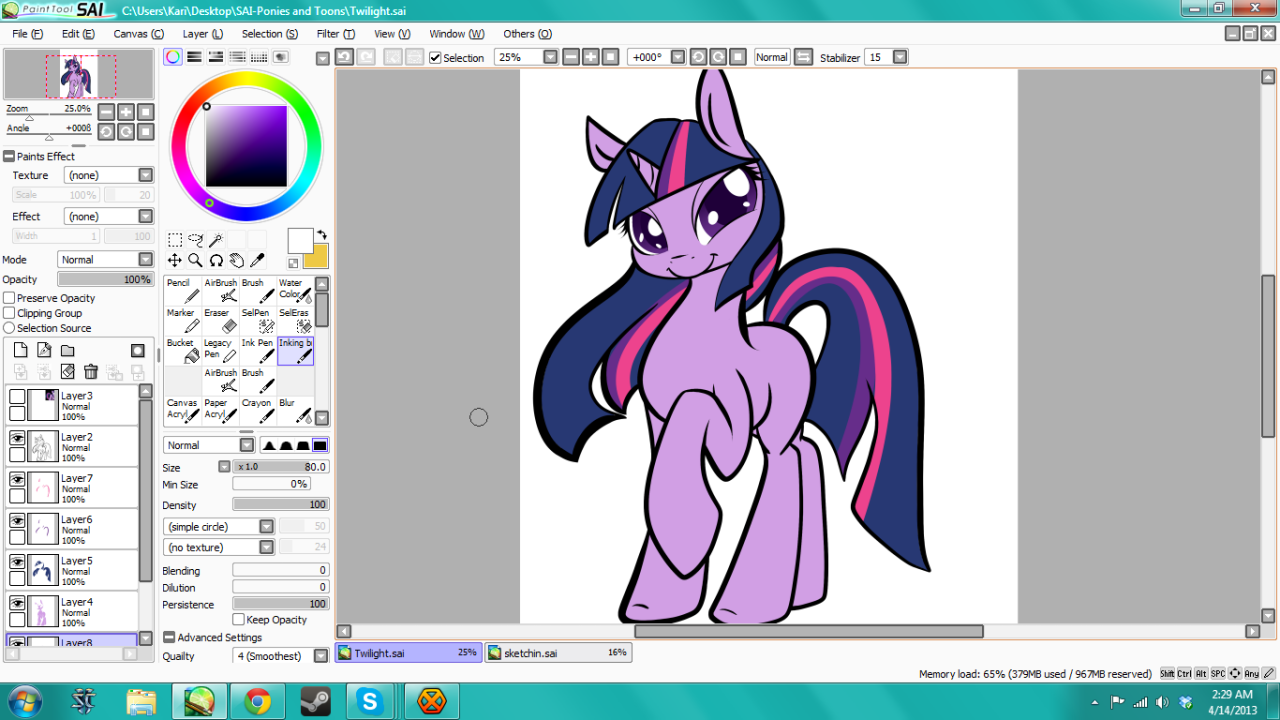Screen dimensions: 1280x720
Task: Open the rotation angle dropdown in toolbar
Action: click(x=678, y=57)
